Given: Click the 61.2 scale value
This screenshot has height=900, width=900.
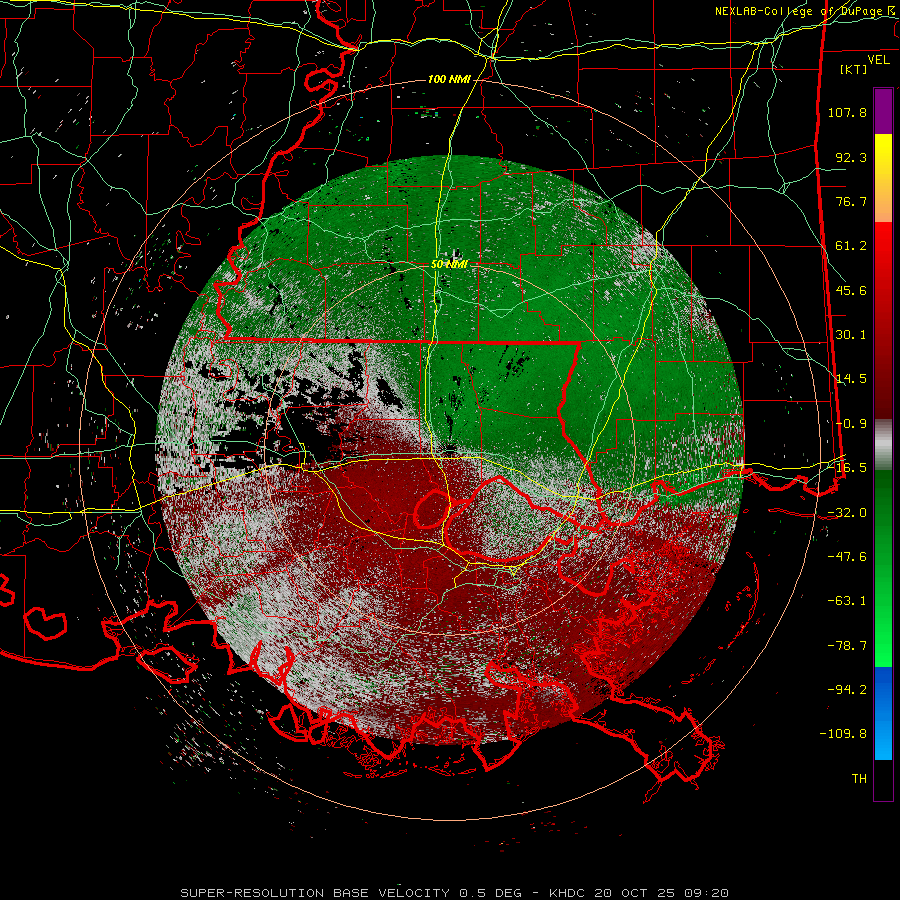Looking at the screenshot, I should 851,246.
